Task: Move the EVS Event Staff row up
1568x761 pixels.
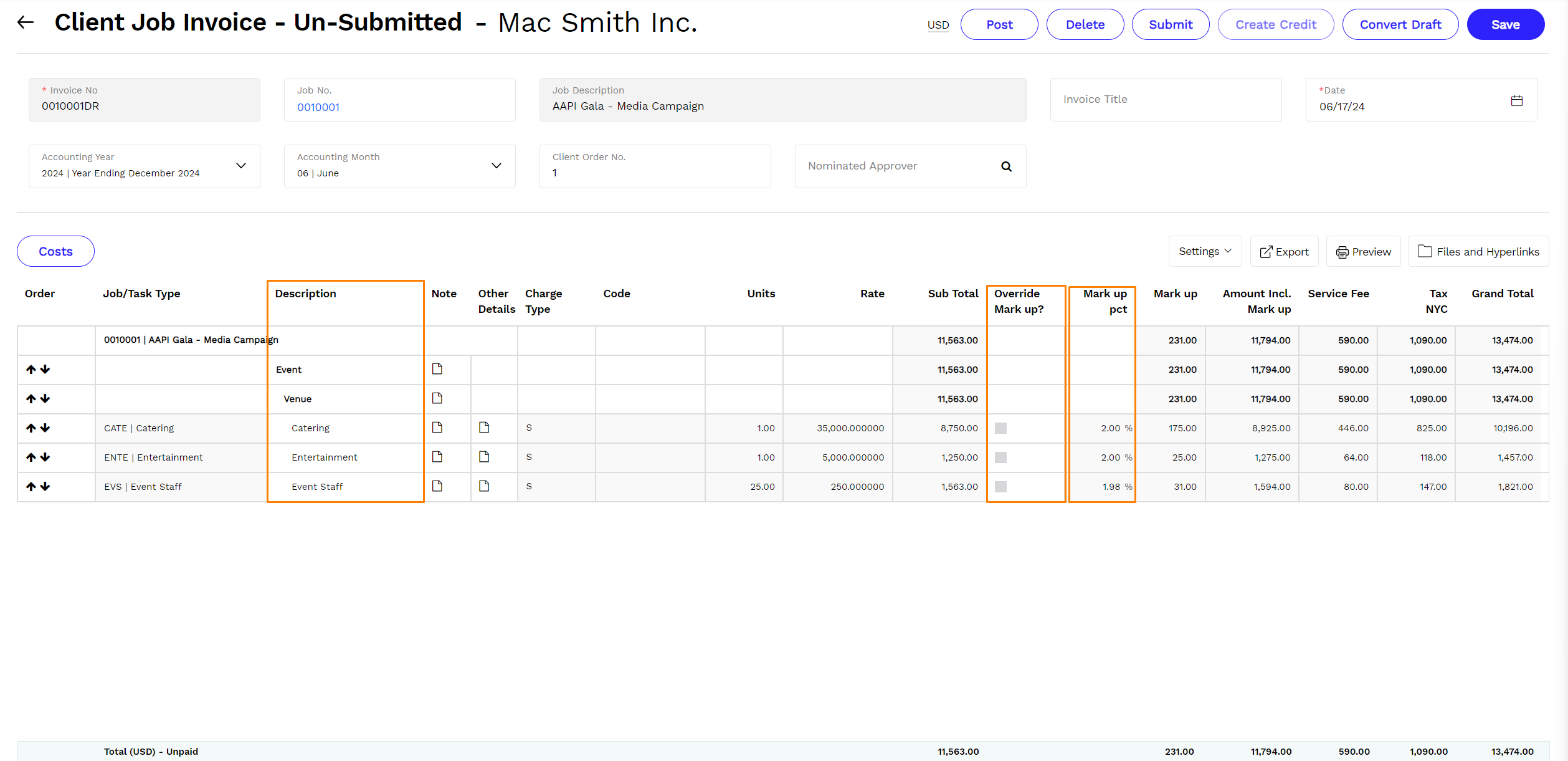Action: click(31, 487)
